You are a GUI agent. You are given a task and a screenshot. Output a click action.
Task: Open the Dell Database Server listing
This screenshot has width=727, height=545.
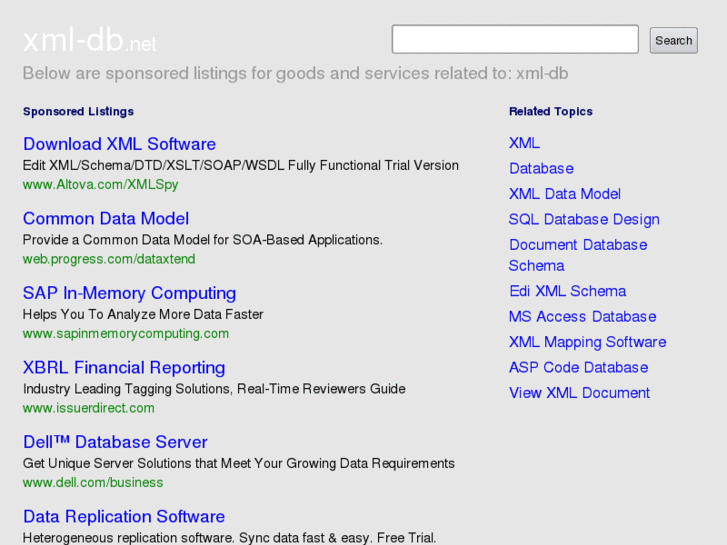tap(115, 442)
